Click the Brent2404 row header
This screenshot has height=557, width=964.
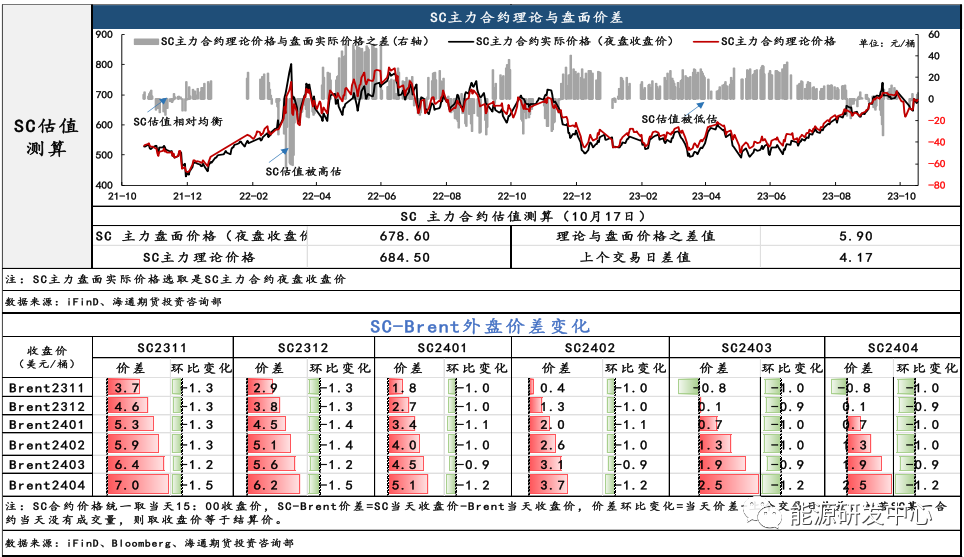pos(47,485)
